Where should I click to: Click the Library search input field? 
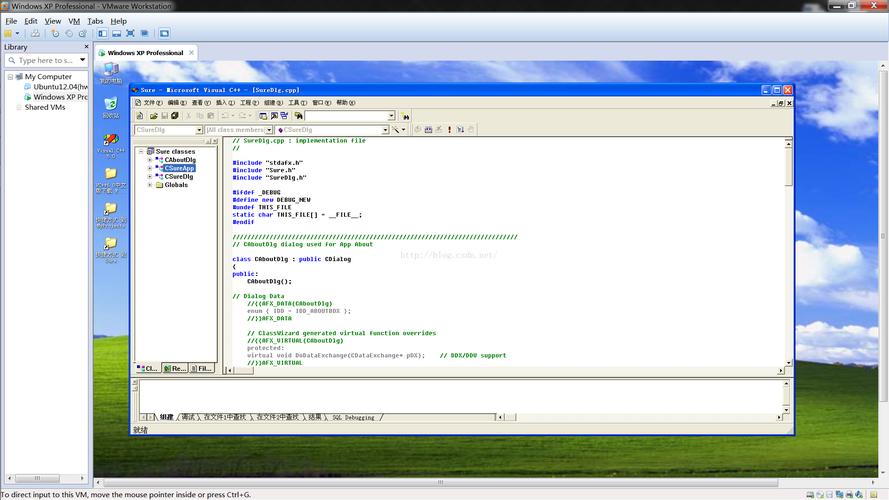point(45,60)
